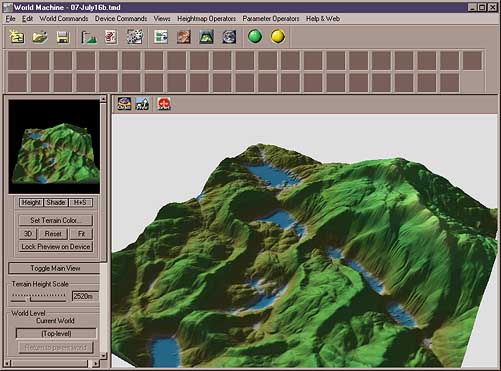This screenshot has height=371, width=501.
Task: Open the Edit menu
Action: 27,19
